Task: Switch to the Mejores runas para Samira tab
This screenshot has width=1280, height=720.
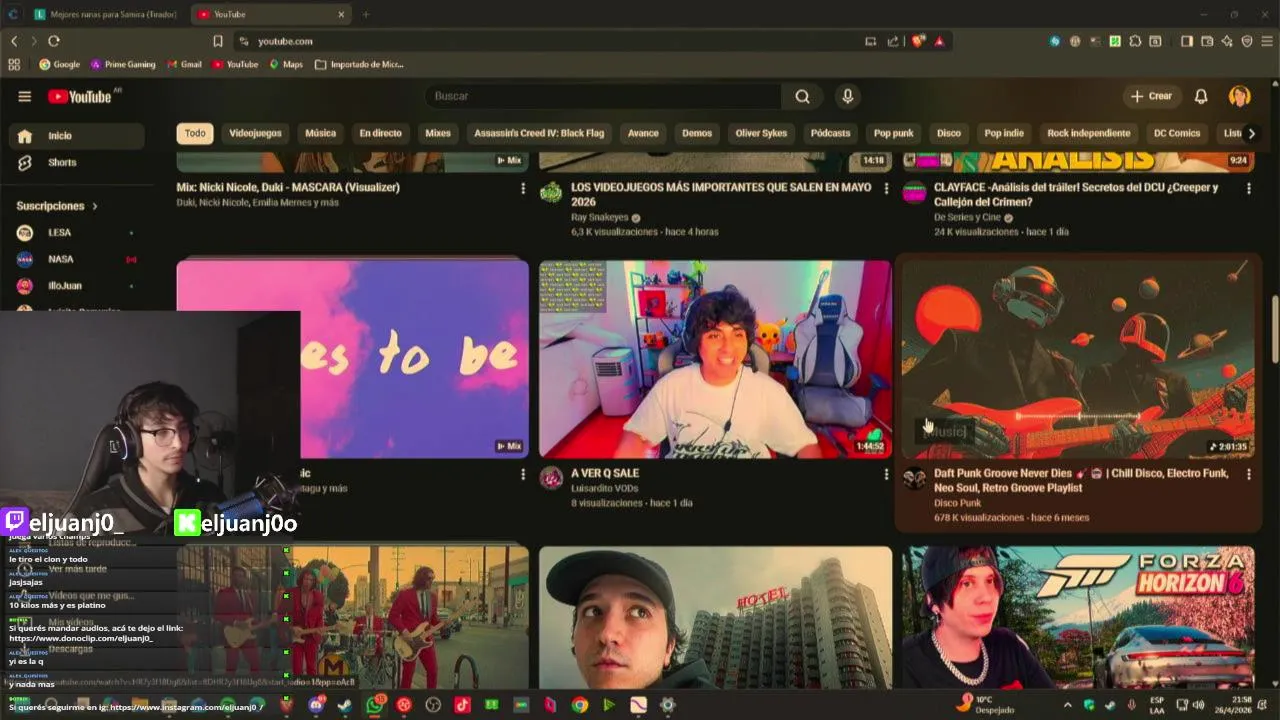Action: pyautogui.click(x=105, y=14)
